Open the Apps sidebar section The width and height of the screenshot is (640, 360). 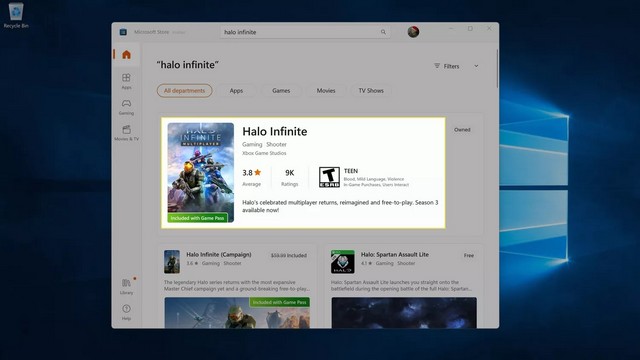coord(126,81)
